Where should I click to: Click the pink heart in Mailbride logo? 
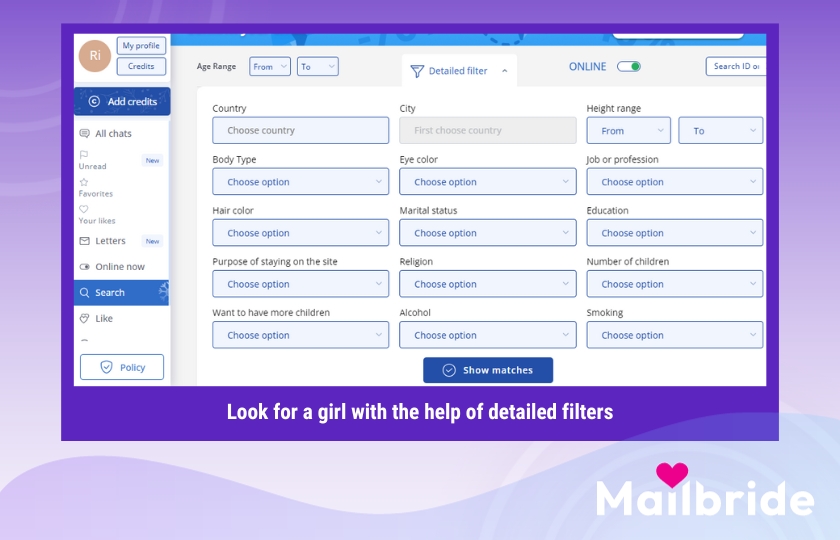(672, 475)
